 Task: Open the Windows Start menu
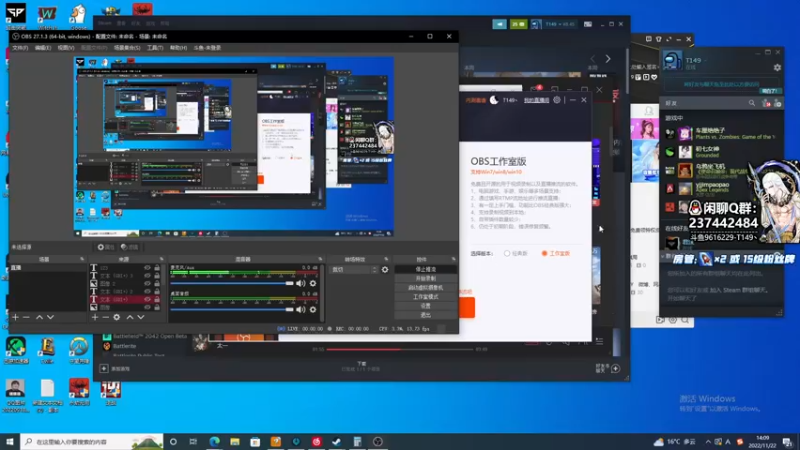(x=10, y=442)
